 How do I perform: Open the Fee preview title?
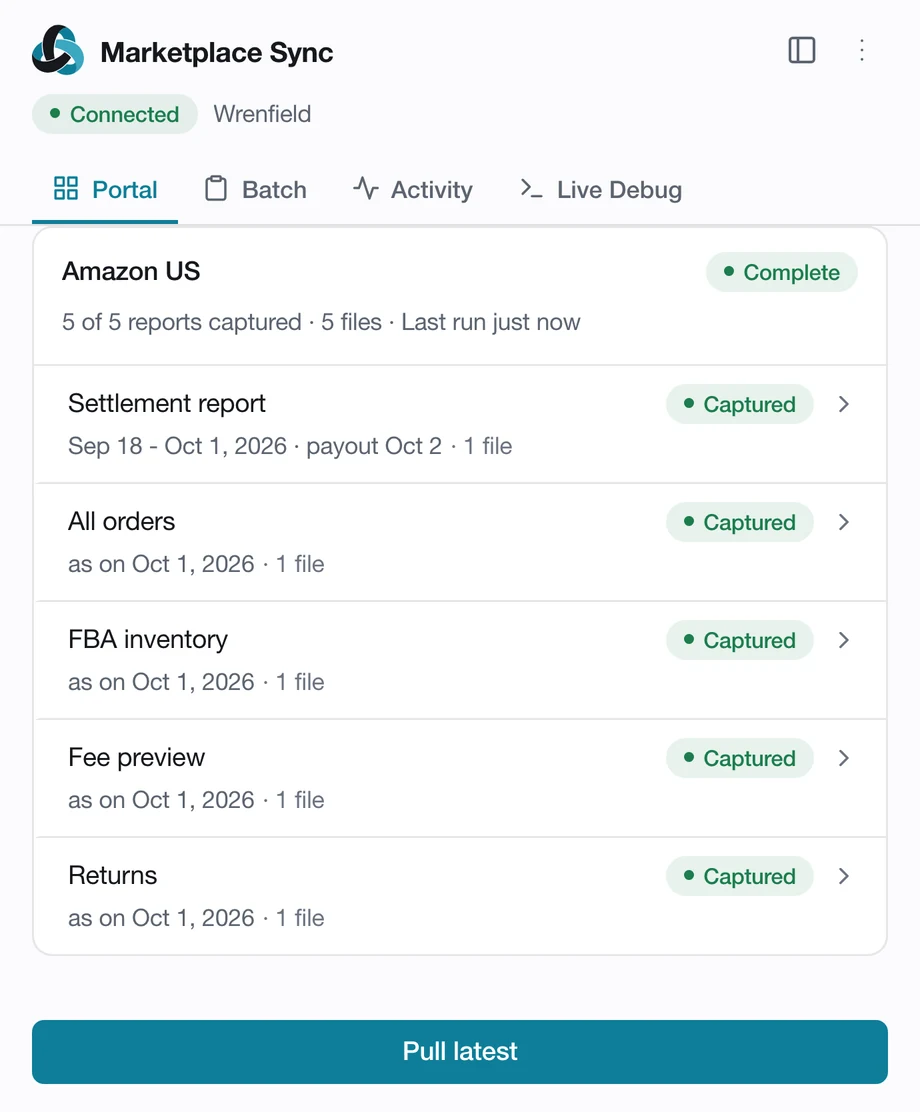(136, 757)
